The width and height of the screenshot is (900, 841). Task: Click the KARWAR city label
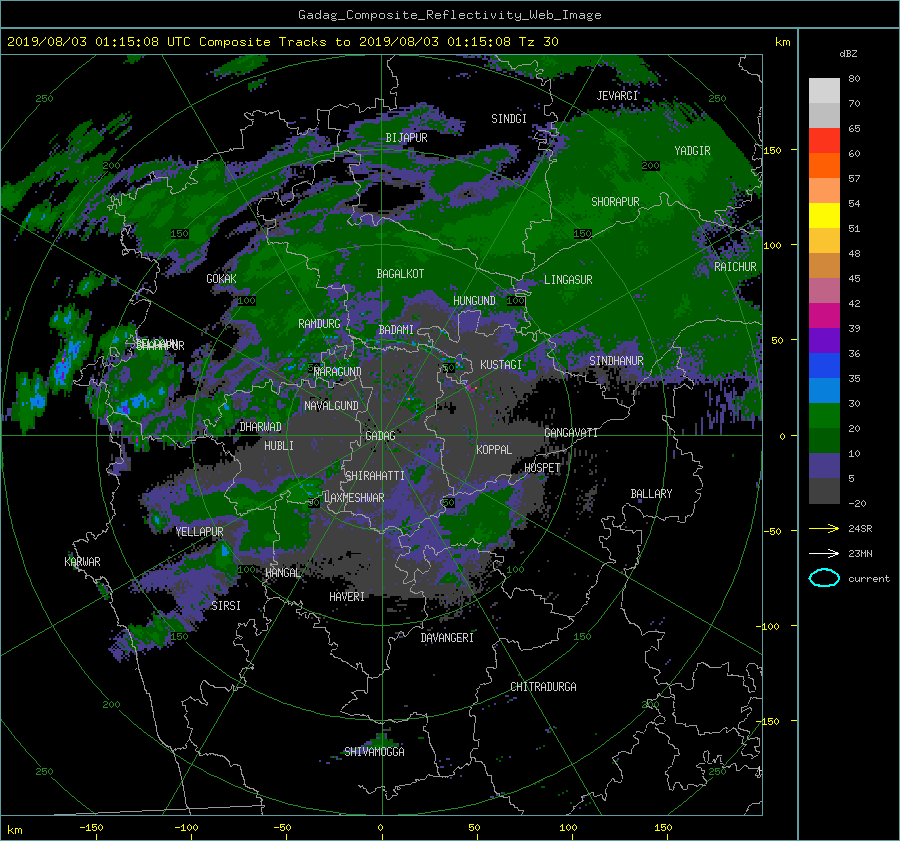[x=82, y=561]
